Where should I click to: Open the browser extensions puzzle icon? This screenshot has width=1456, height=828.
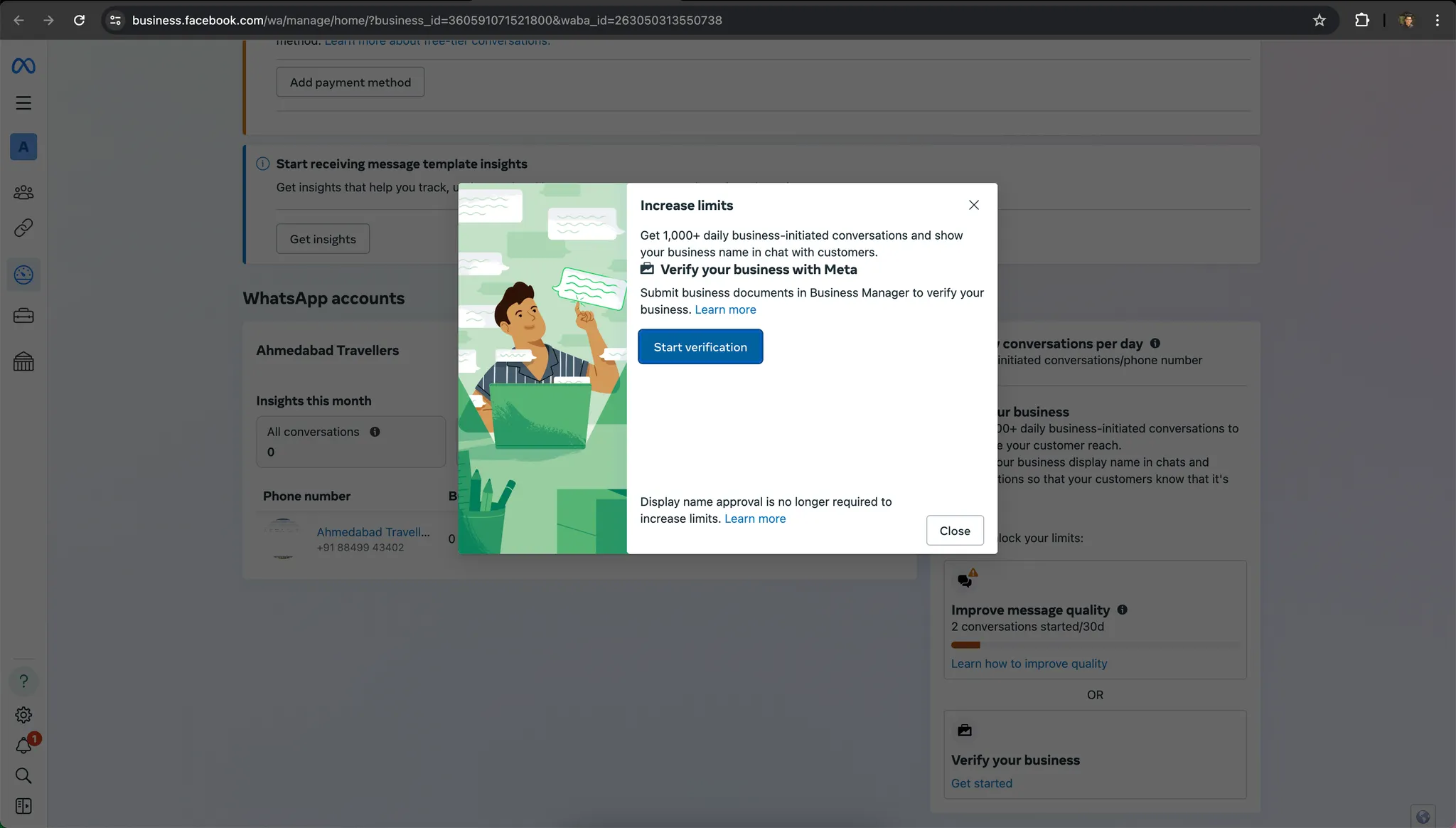coord(1361,20)
